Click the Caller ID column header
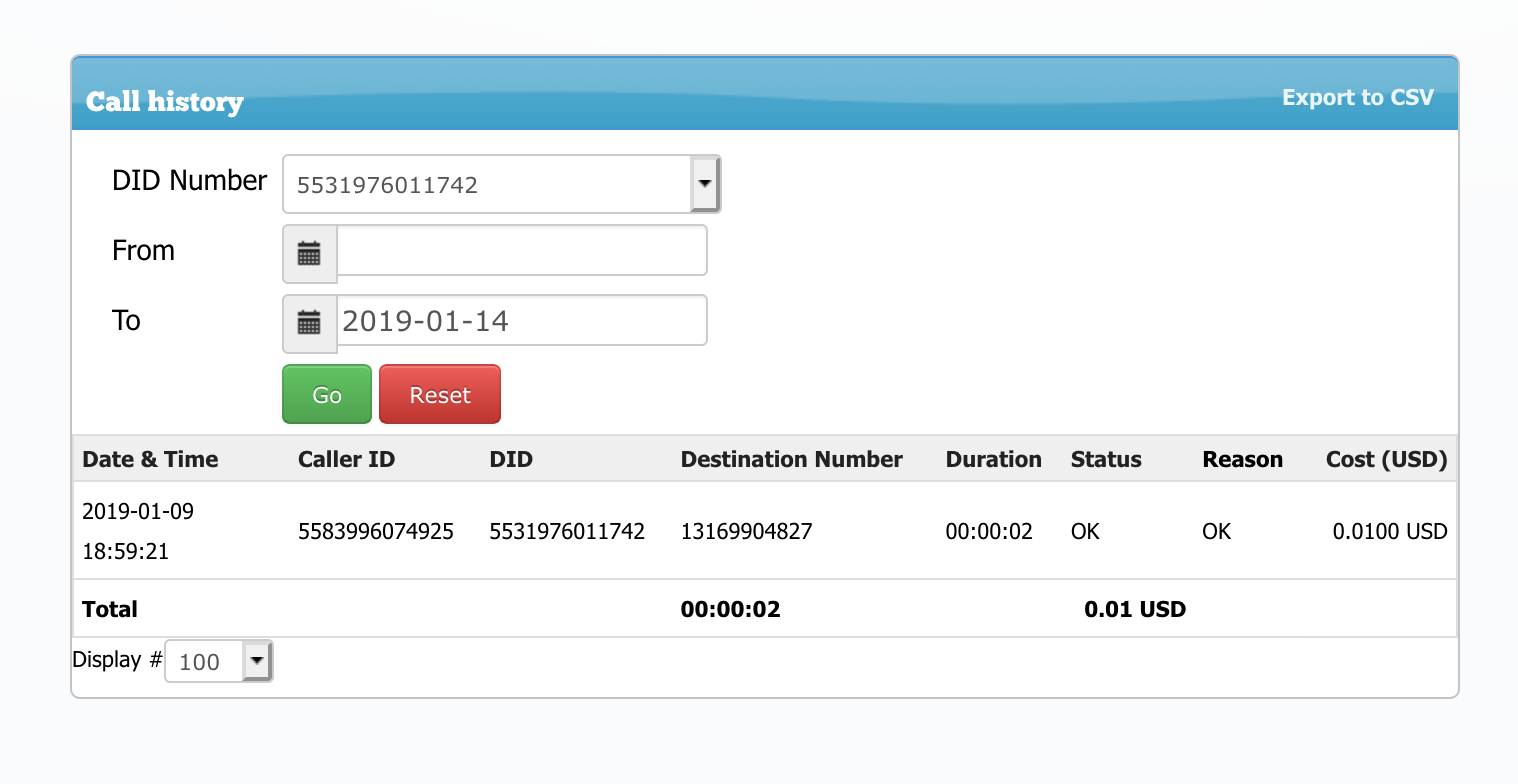1518x784 pixels. 346,459
